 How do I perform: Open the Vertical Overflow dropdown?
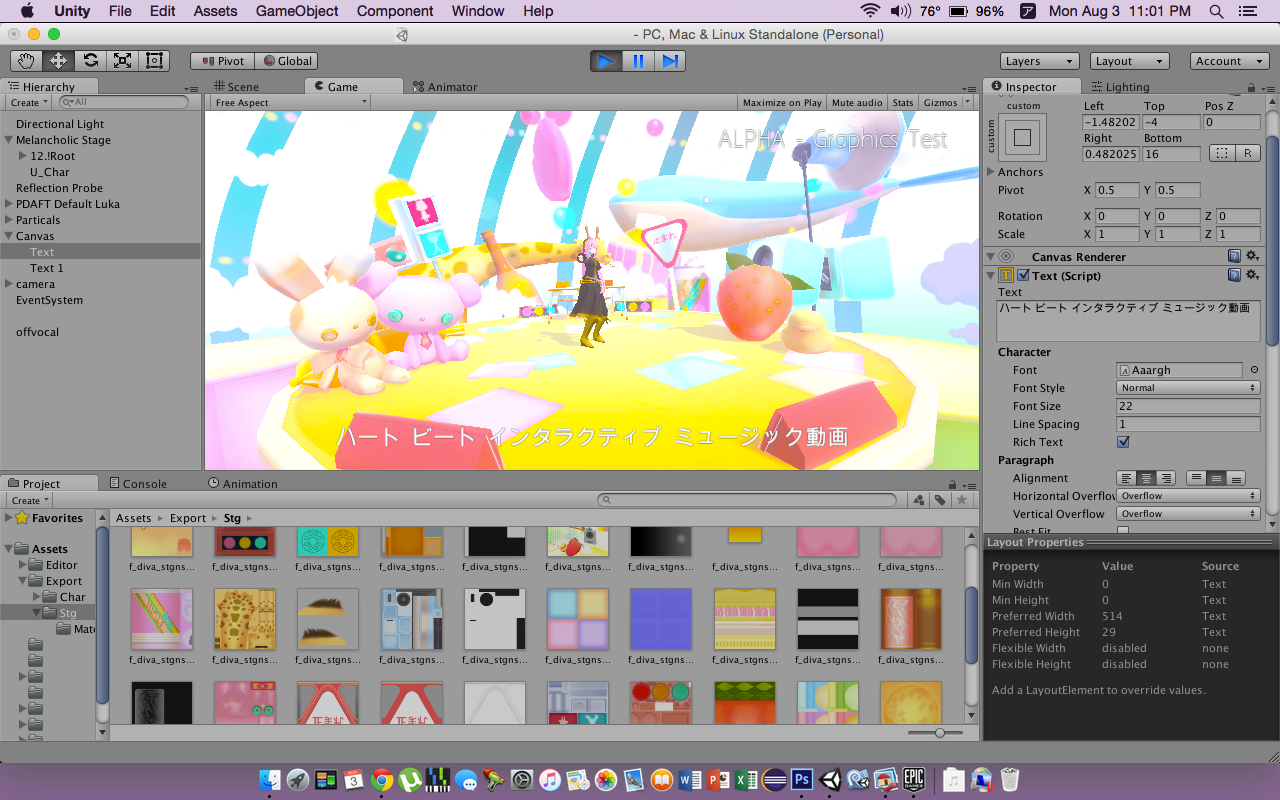(x=1188, y=514)
